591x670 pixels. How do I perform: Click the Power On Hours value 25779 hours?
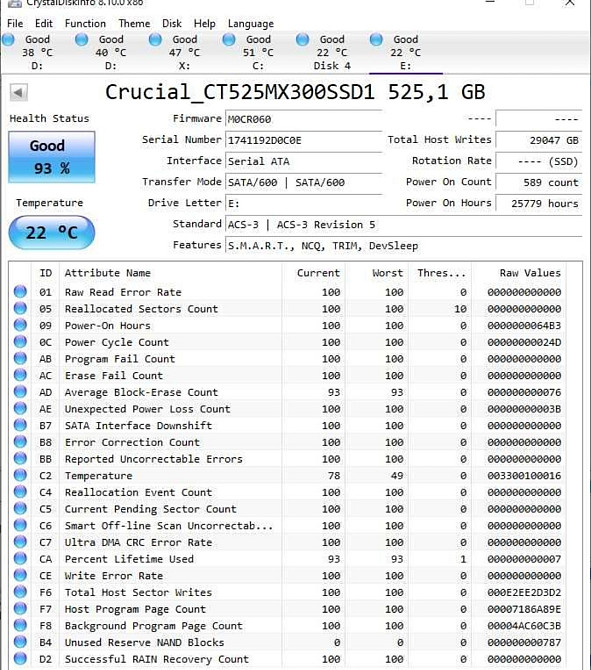coord(538,203)
